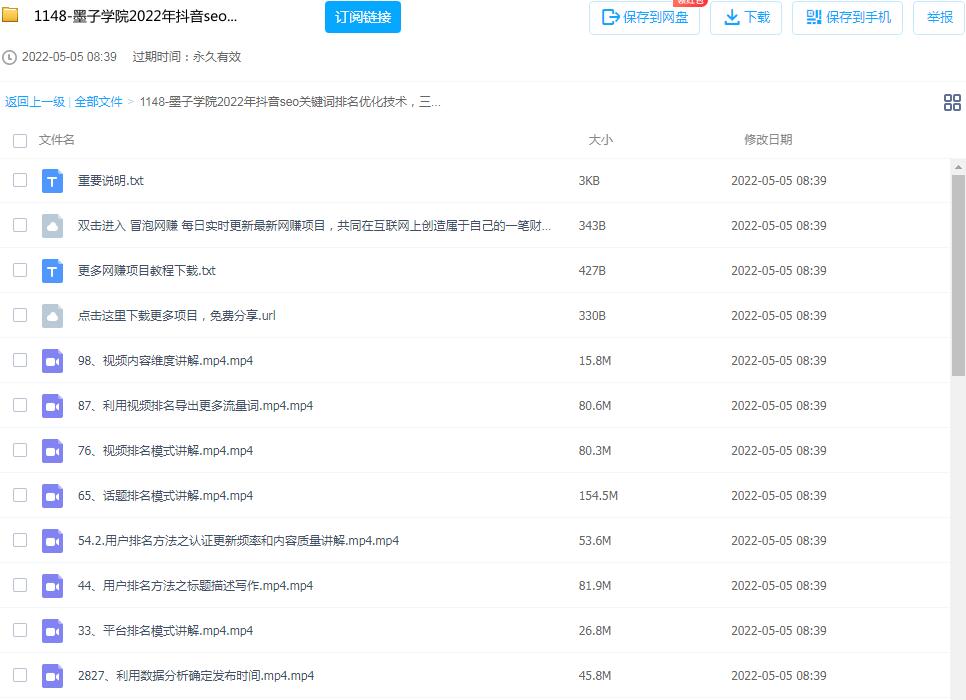Check the box for 54.2.用户排名方法 video
The width and height of the screenshot is (966, 700).
tap(20, 540)
